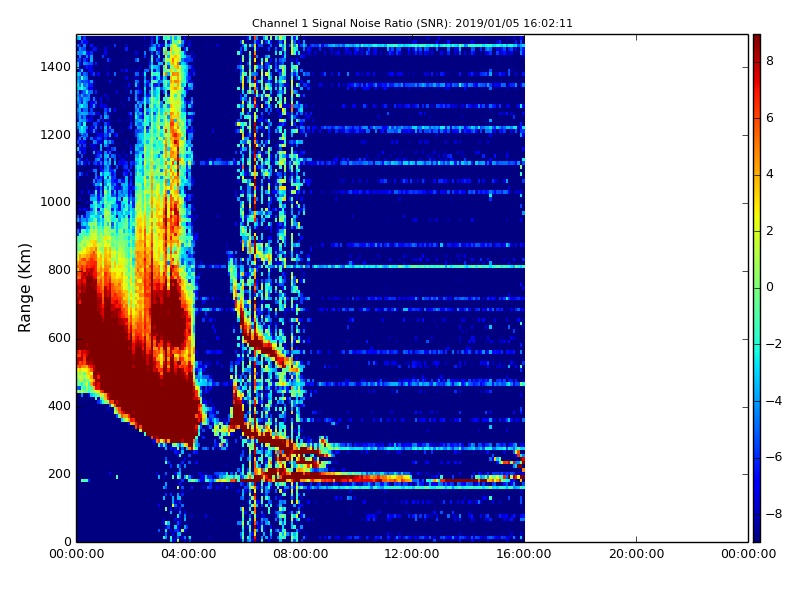Click the colorbar label 2
This screenshot has height=600, width=800.
pyautogui.click(x=770, y=231)
